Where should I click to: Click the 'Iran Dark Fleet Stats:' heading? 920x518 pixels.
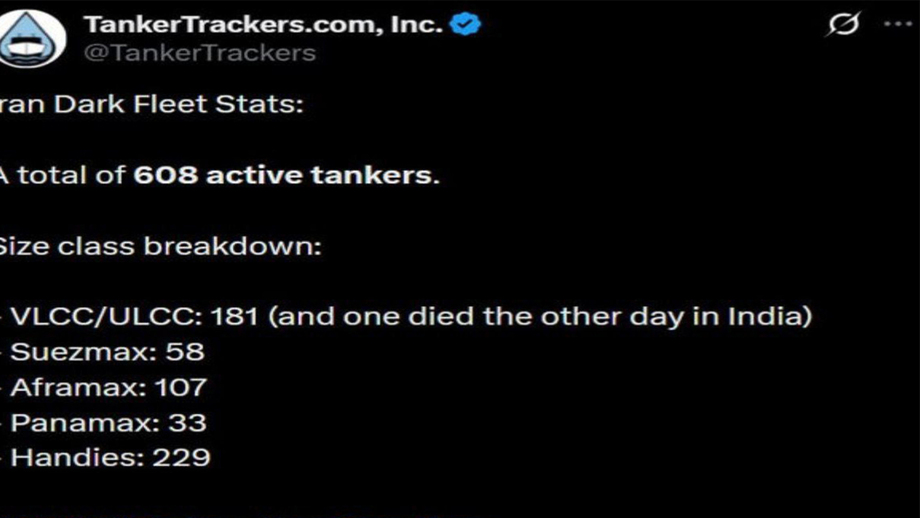[x=150, y=105]
